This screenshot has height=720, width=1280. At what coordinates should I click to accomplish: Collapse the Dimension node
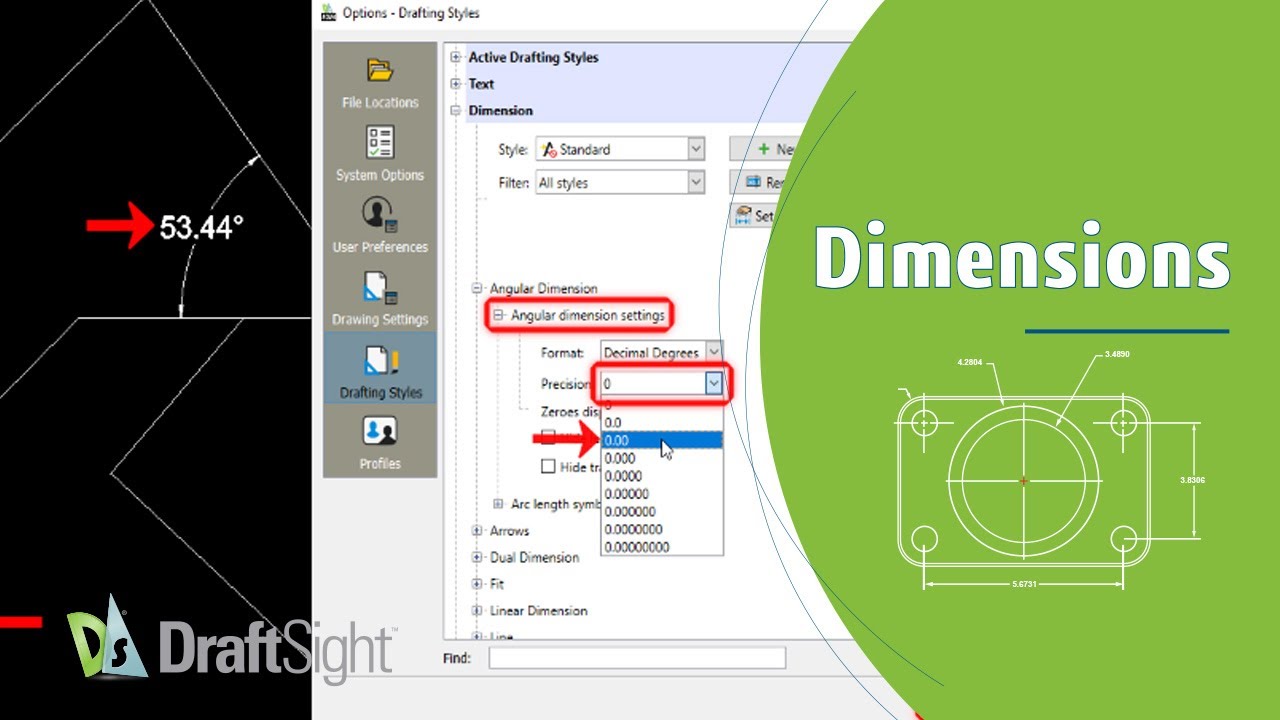point(456,111)
